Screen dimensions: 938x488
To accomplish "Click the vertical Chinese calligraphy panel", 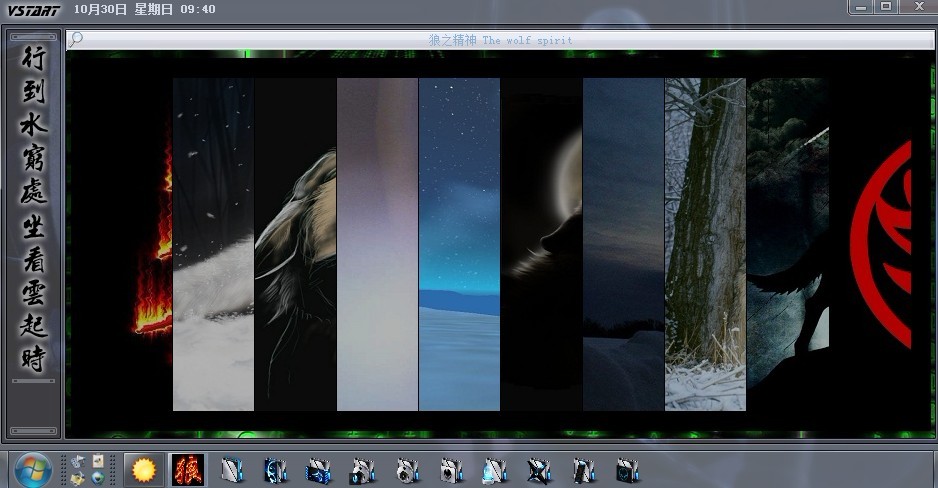I will pos(34,208).
